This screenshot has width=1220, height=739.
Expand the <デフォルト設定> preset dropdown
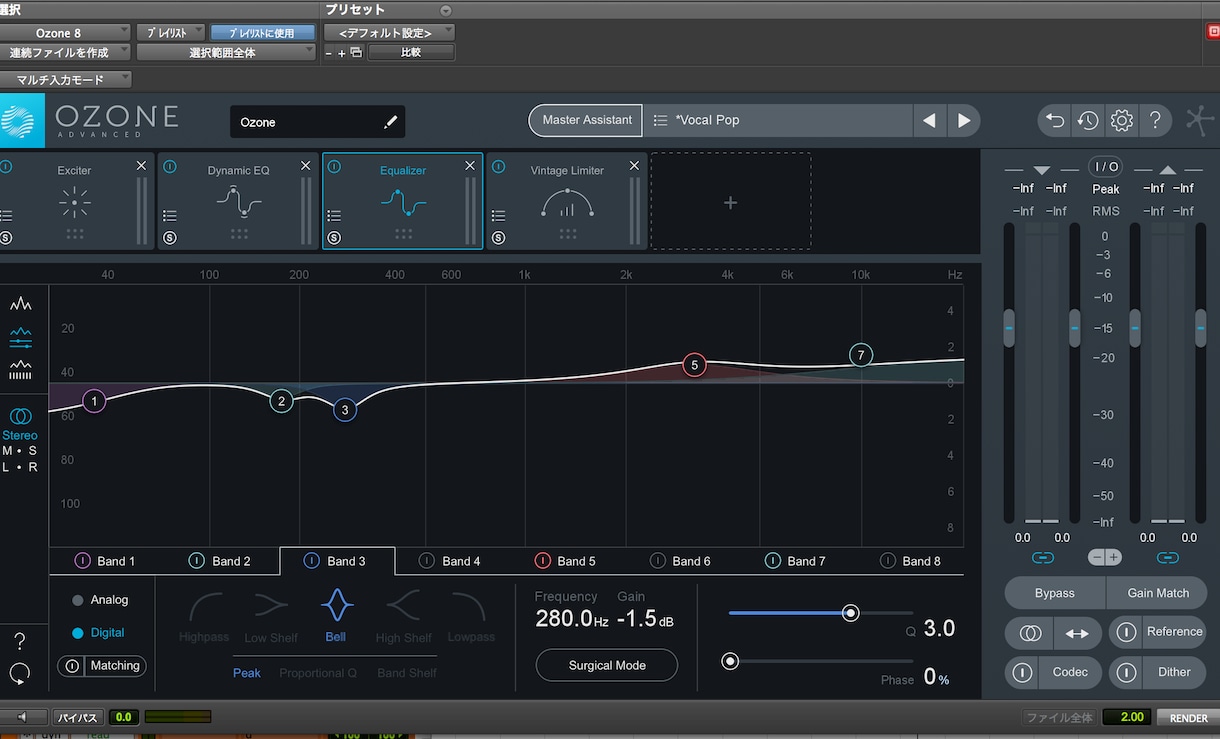390,33
